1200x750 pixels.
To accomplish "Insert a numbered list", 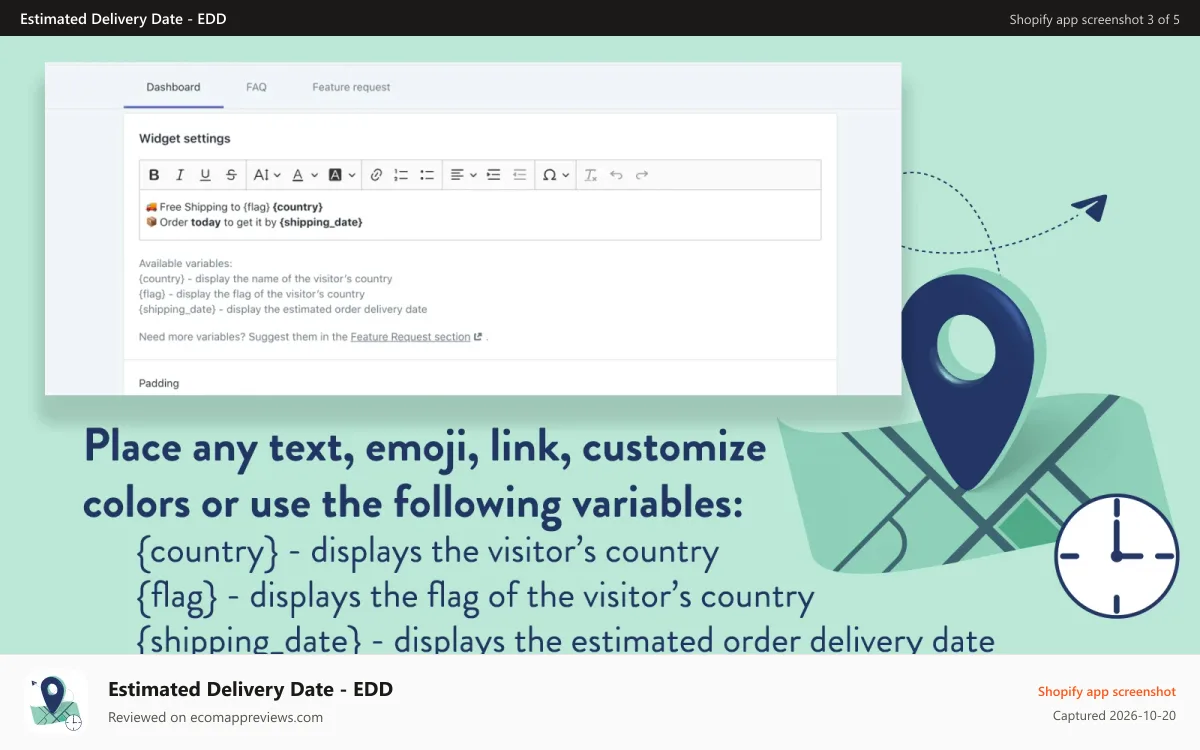I will (x=401, y=175).
